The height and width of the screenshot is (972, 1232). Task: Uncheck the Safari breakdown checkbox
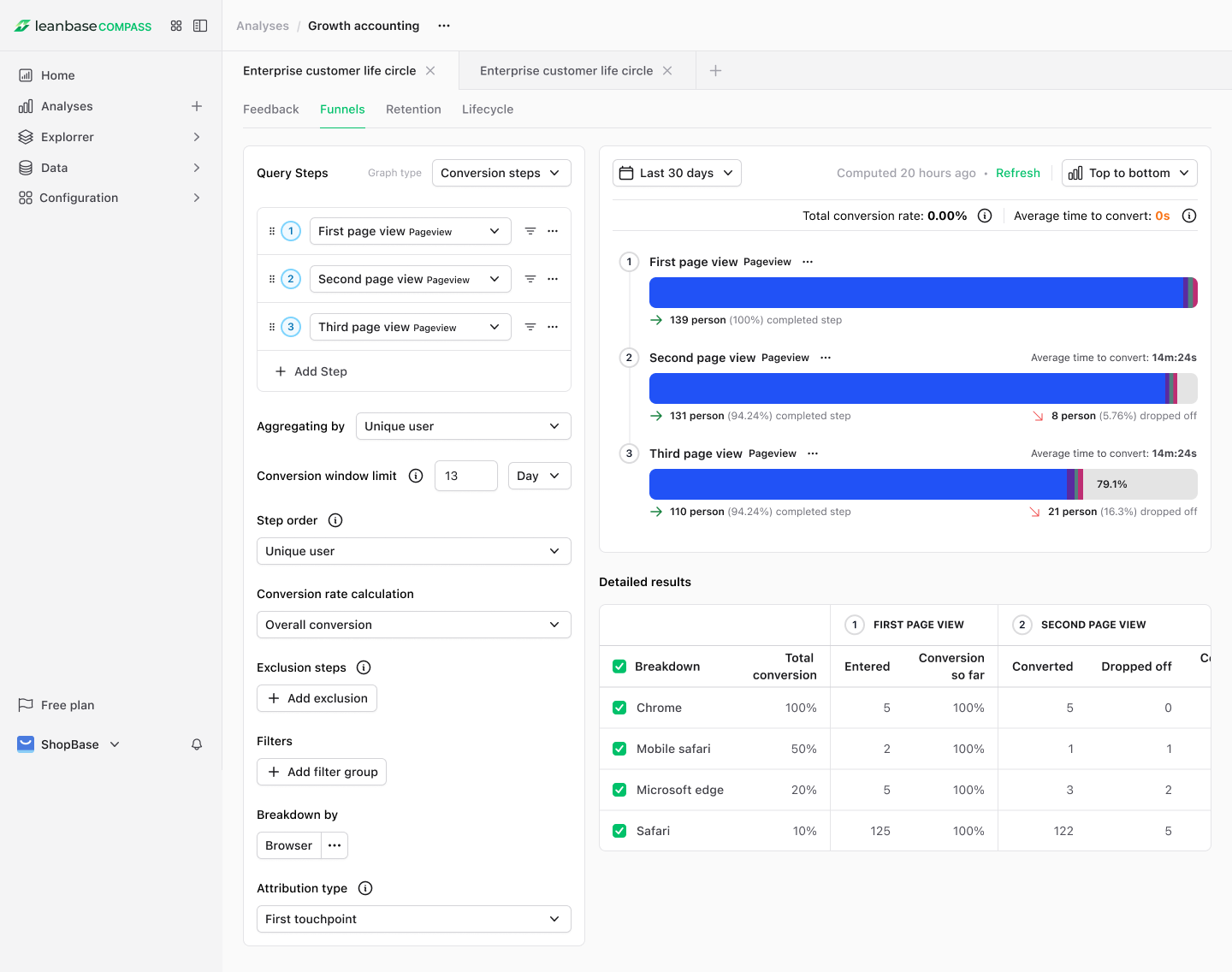(619, 831)
